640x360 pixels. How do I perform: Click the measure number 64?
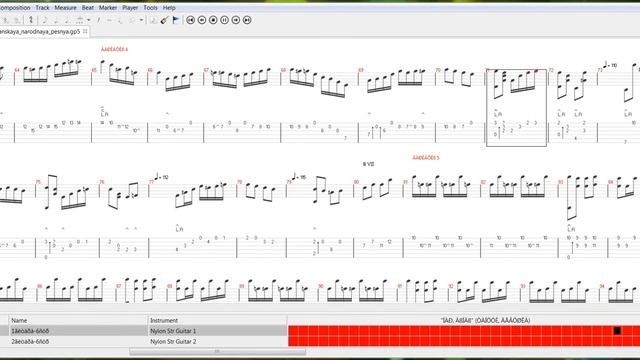click(x=17, y=70)
